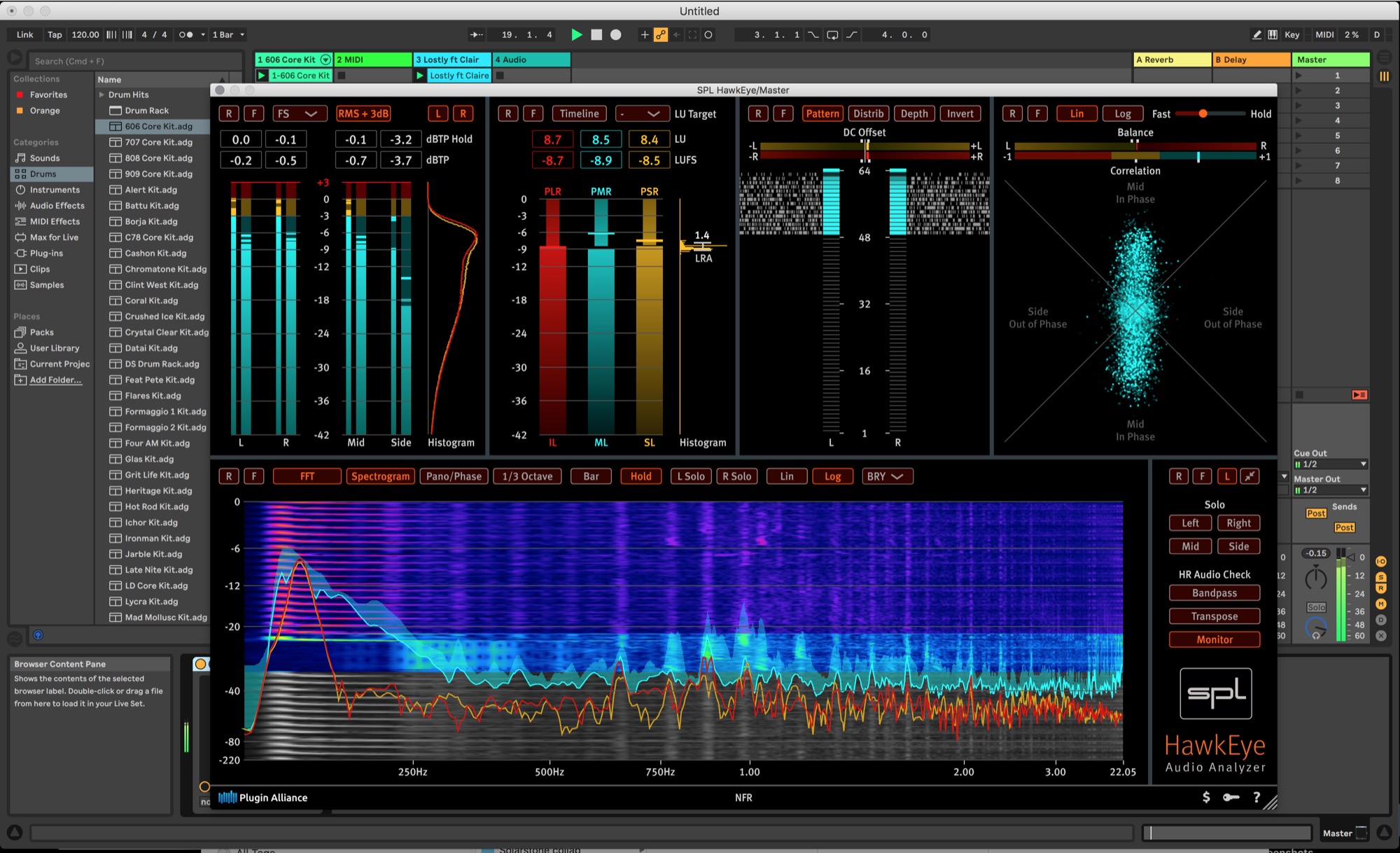The height and width of the screenshot is (853, 1400).
Task: Click the Master track pan knob
Action: coord(1316,578)
